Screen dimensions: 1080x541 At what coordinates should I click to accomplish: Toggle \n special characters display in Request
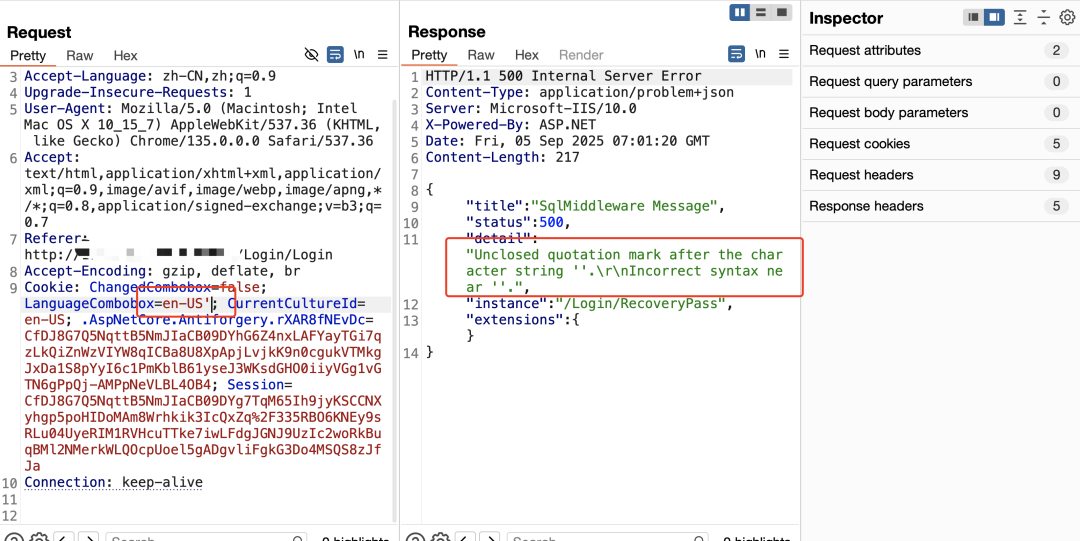pyautogui.click(x=359, y=54)
